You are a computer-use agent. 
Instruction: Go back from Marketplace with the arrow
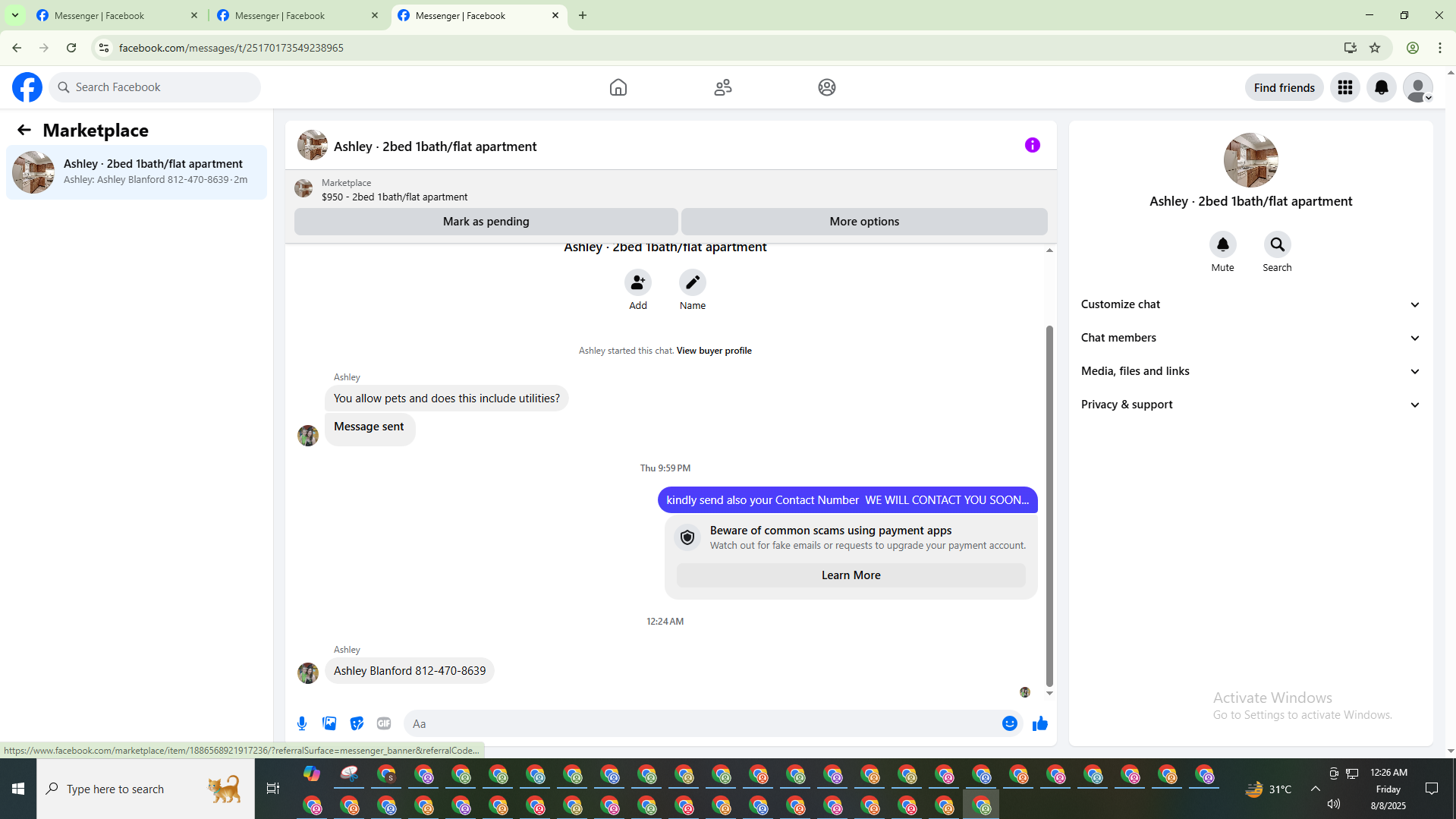coord(24,131)
